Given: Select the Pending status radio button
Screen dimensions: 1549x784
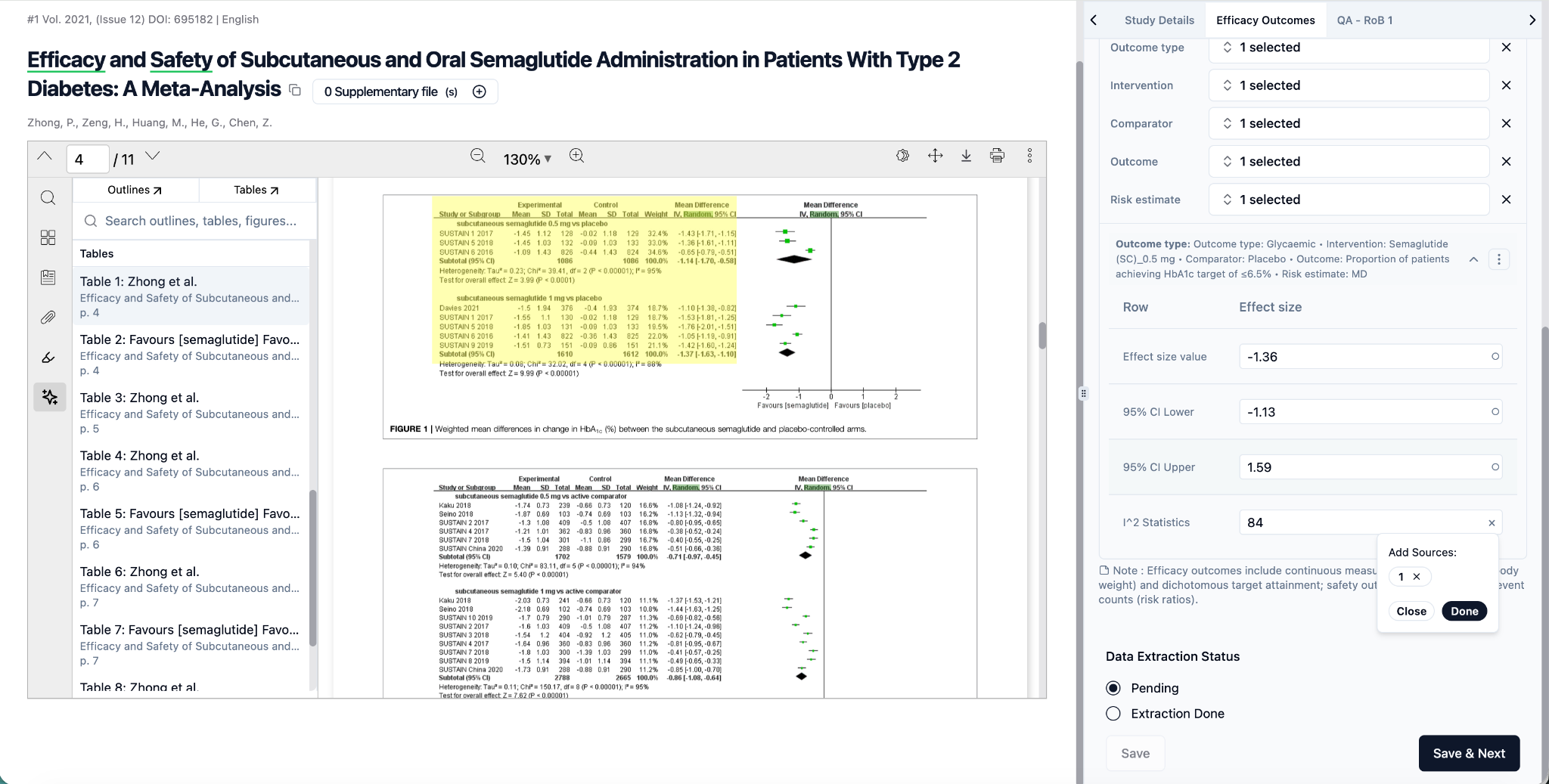Looking at the screenshot, I should (x=1113, y=688).
